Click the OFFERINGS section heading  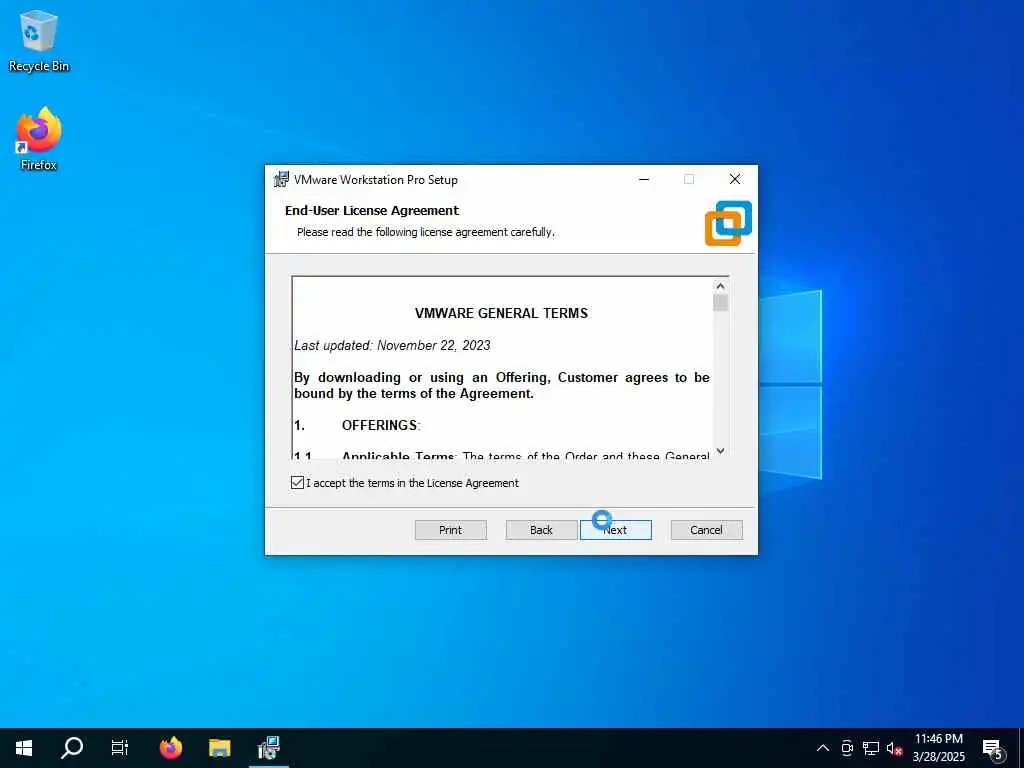click(380, 425)
